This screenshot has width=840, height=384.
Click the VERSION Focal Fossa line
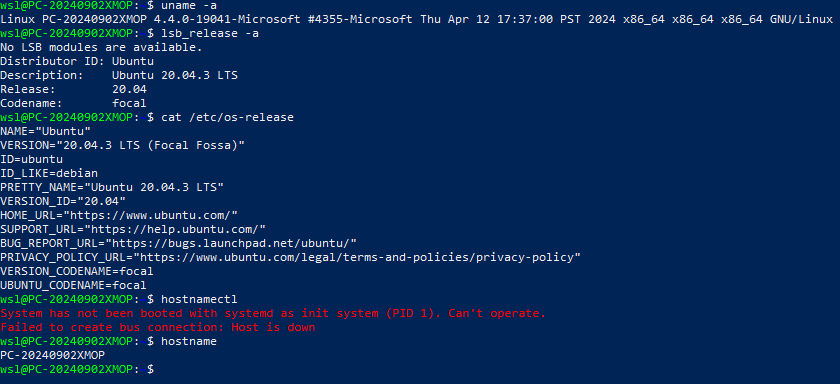[x=123, y=145]
